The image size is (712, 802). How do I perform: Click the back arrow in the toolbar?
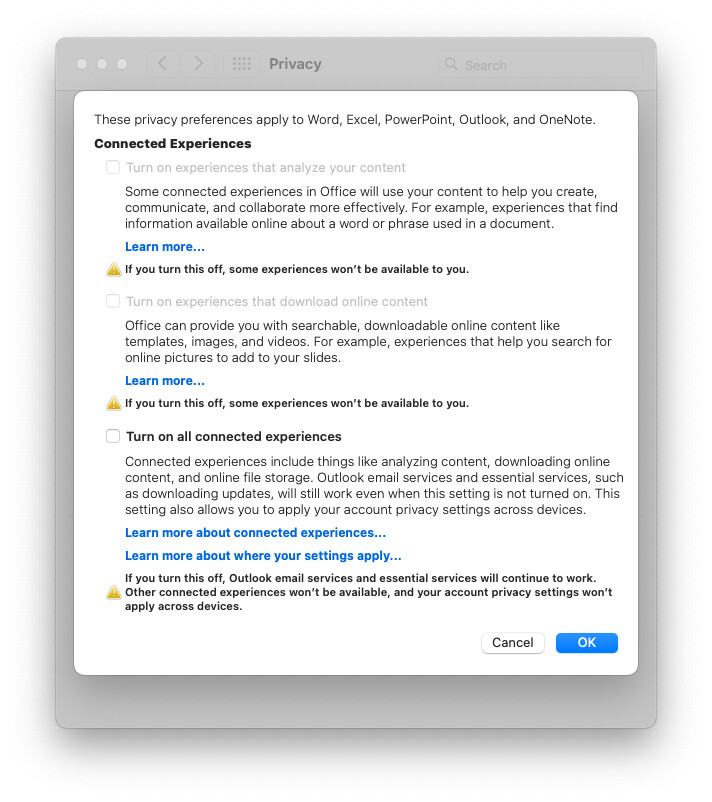[x=162, y=64]
